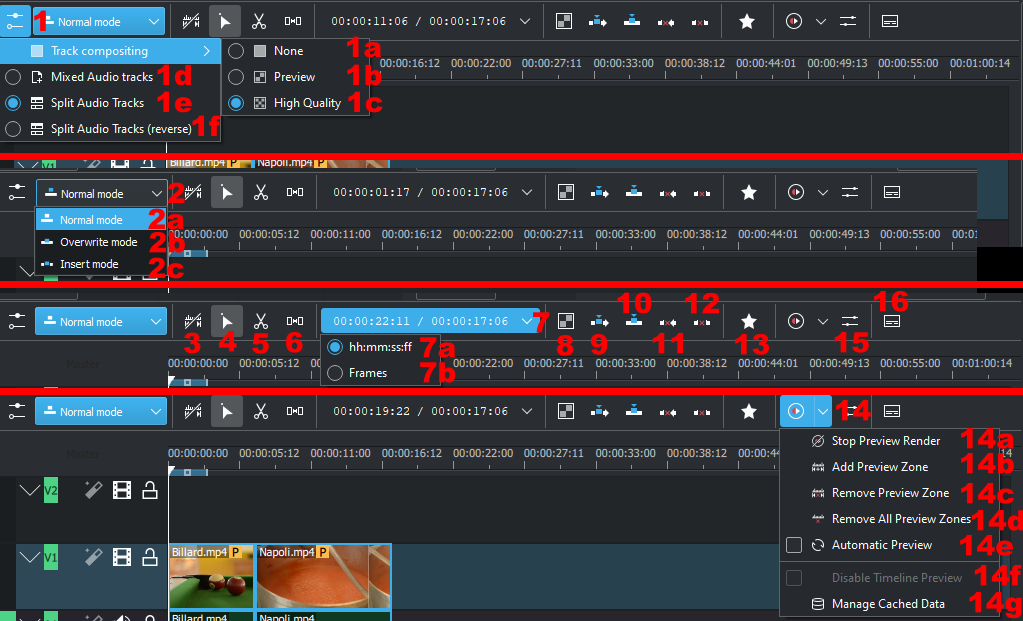
Task: Close preview render arrow menu by 00:00:19:22
Action: click(x=822, y=411)
